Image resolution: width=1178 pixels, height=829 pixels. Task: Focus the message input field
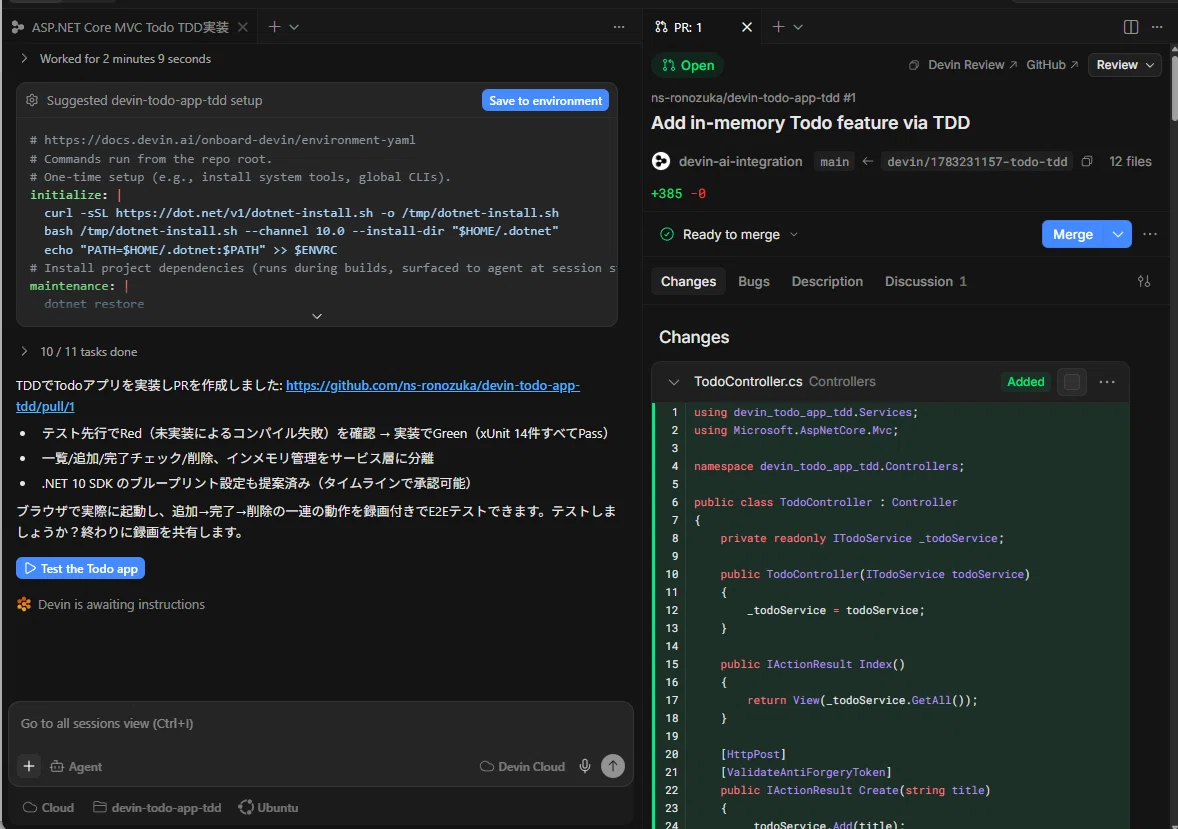tap(321, 723)
